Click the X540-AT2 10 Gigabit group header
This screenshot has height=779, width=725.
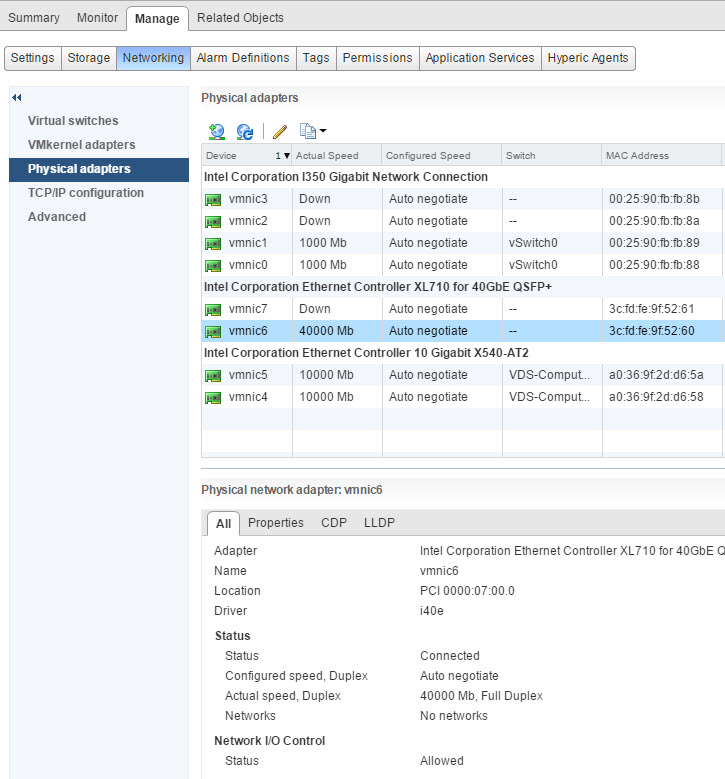[x=366, y=353]
